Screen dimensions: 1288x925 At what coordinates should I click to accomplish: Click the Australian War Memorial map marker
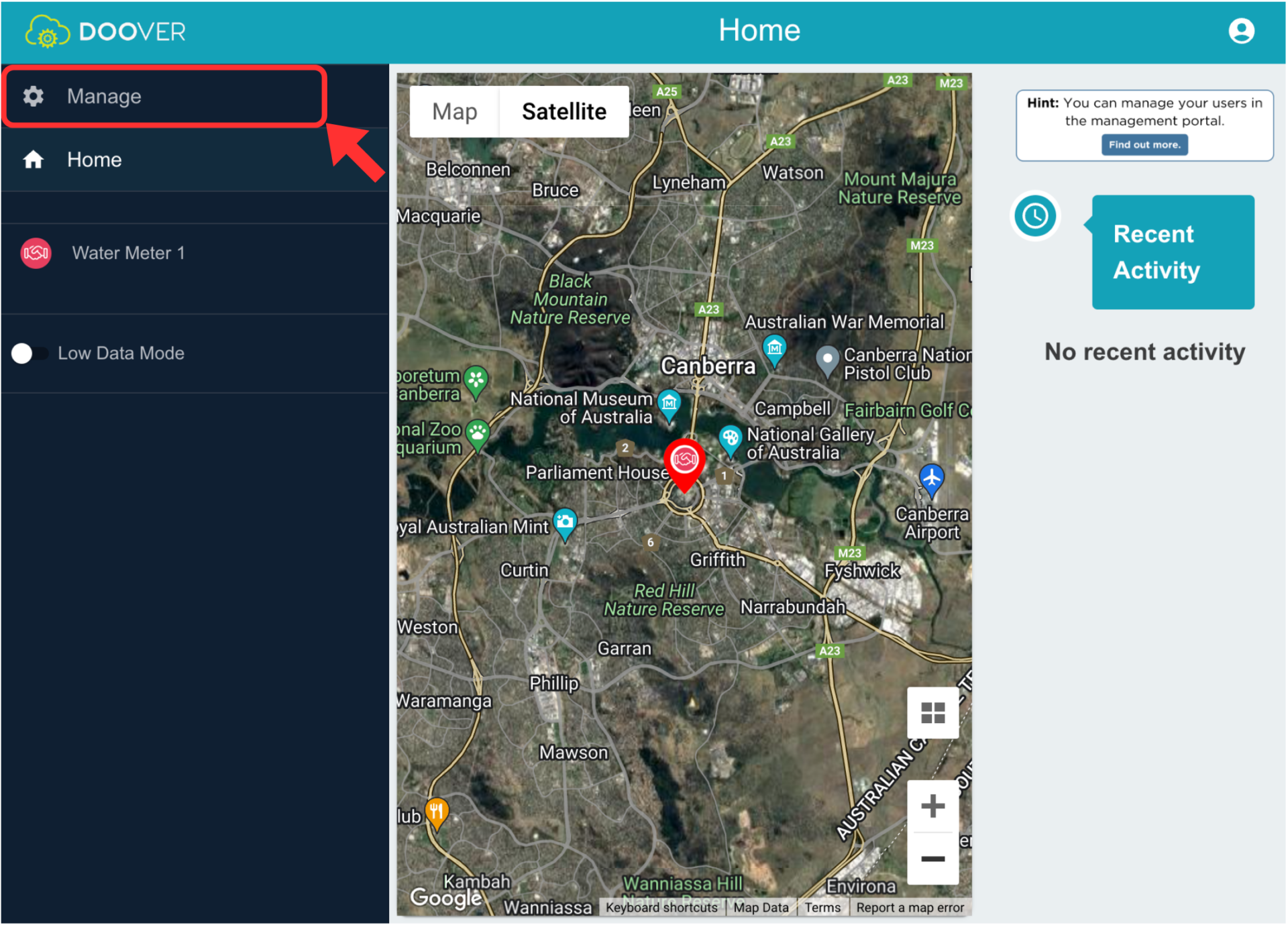tap(774, 351)
